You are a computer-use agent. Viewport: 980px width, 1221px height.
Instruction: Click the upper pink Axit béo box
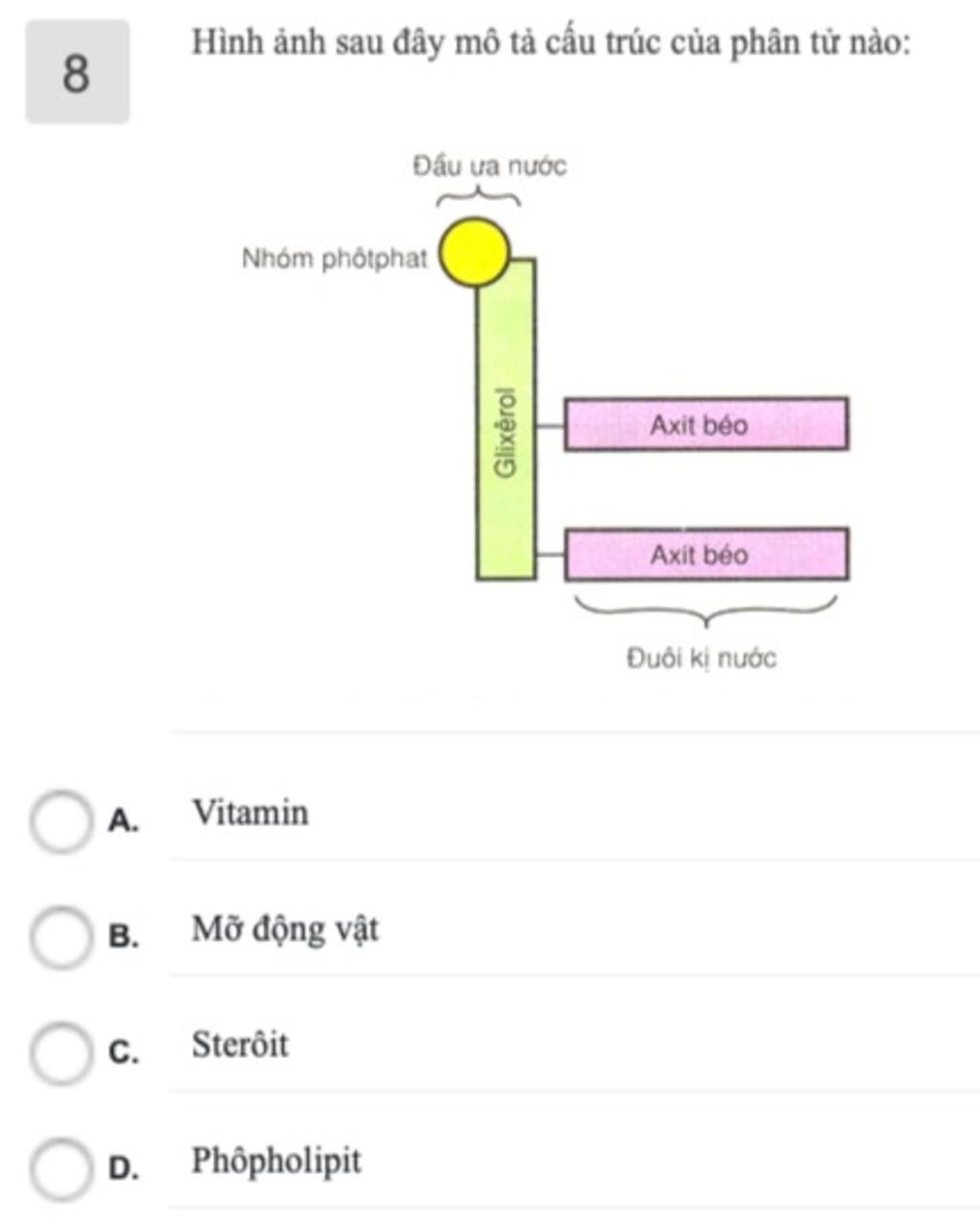pos(706,424)
